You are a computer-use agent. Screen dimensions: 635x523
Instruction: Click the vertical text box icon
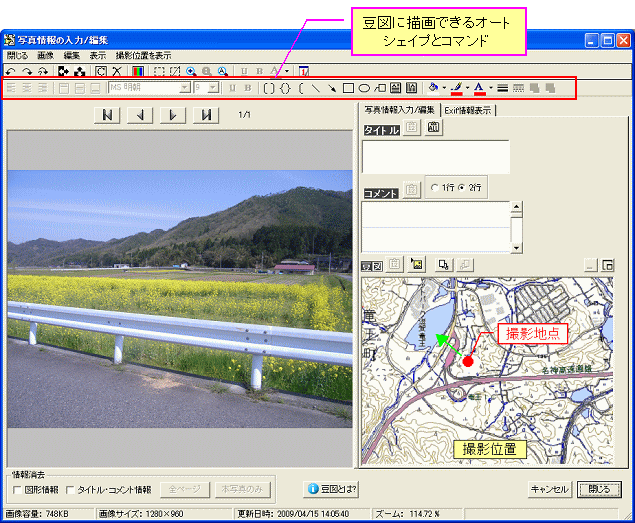pyautogui.click(x=411, y=88)
